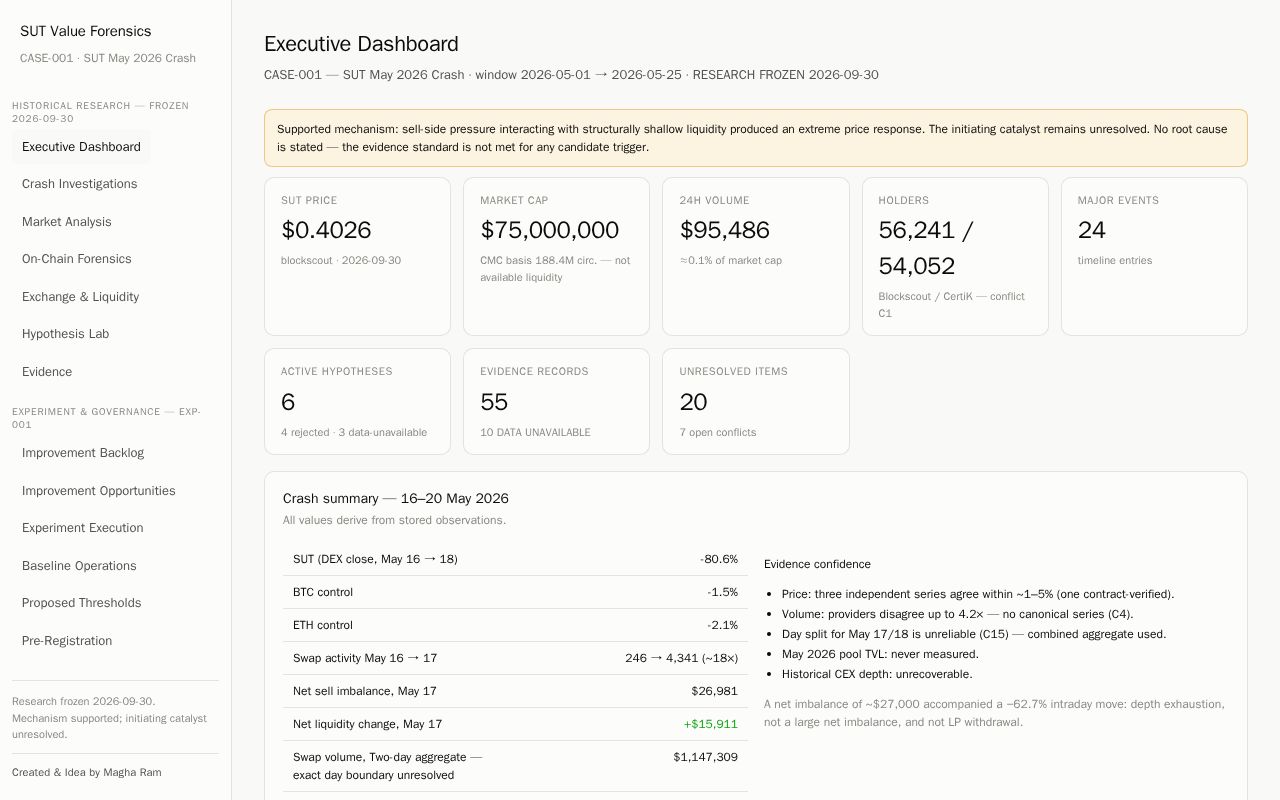The height and width of the screenshot is (800, 1280).
Task: Select the 24H Volume $95,486 card
Action: (755, 256)
